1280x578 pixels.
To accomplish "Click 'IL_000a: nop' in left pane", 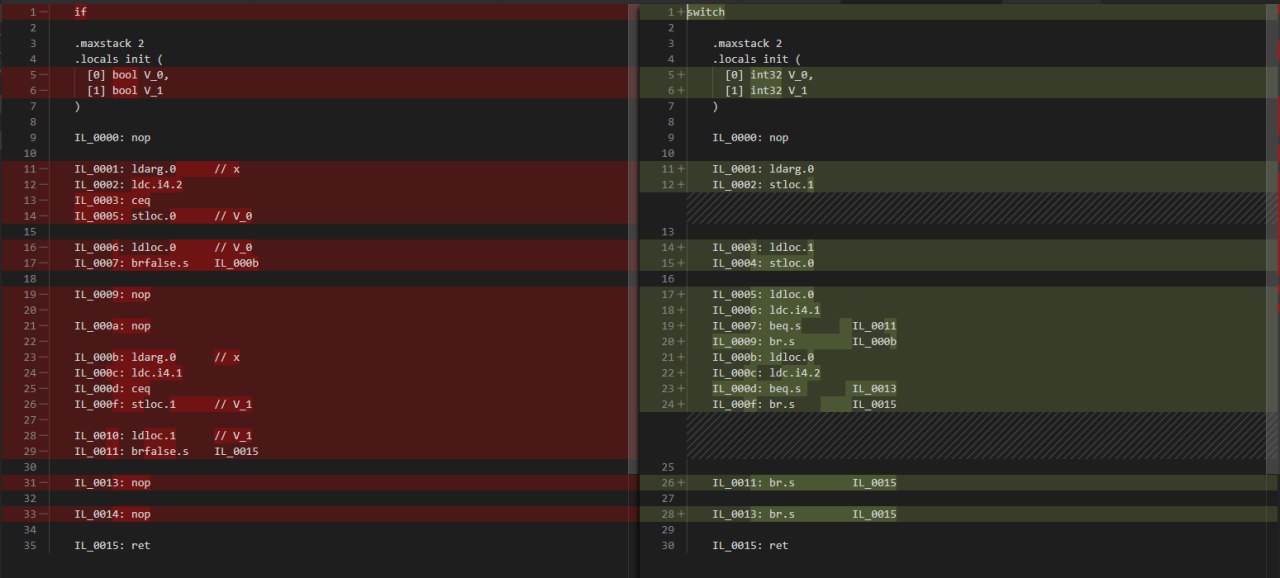I will click(x=112, y=326).
